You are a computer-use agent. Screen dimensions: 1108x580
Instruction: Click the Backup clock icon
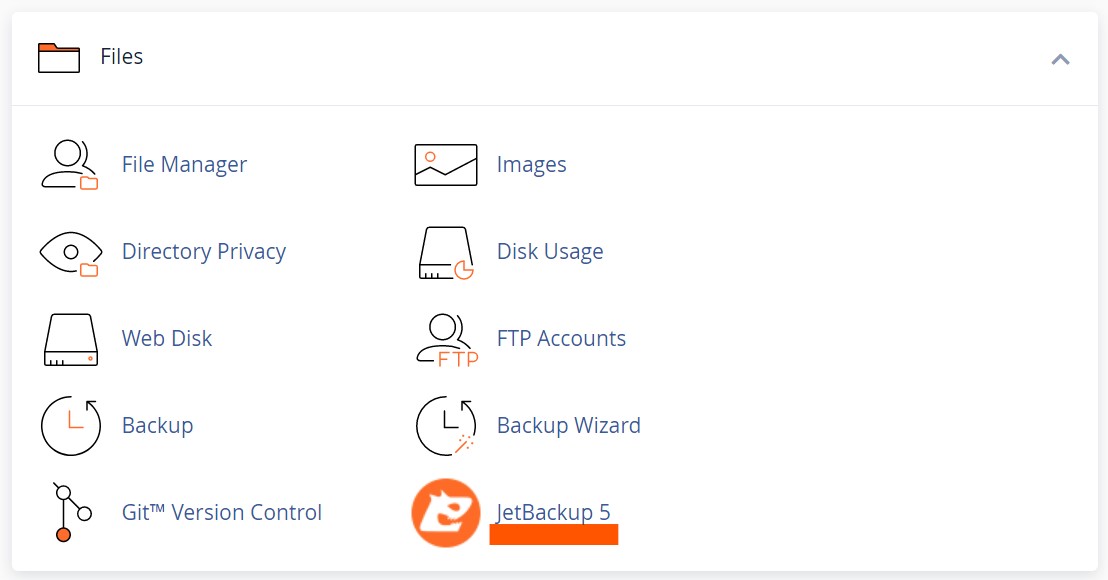point(70,426)
